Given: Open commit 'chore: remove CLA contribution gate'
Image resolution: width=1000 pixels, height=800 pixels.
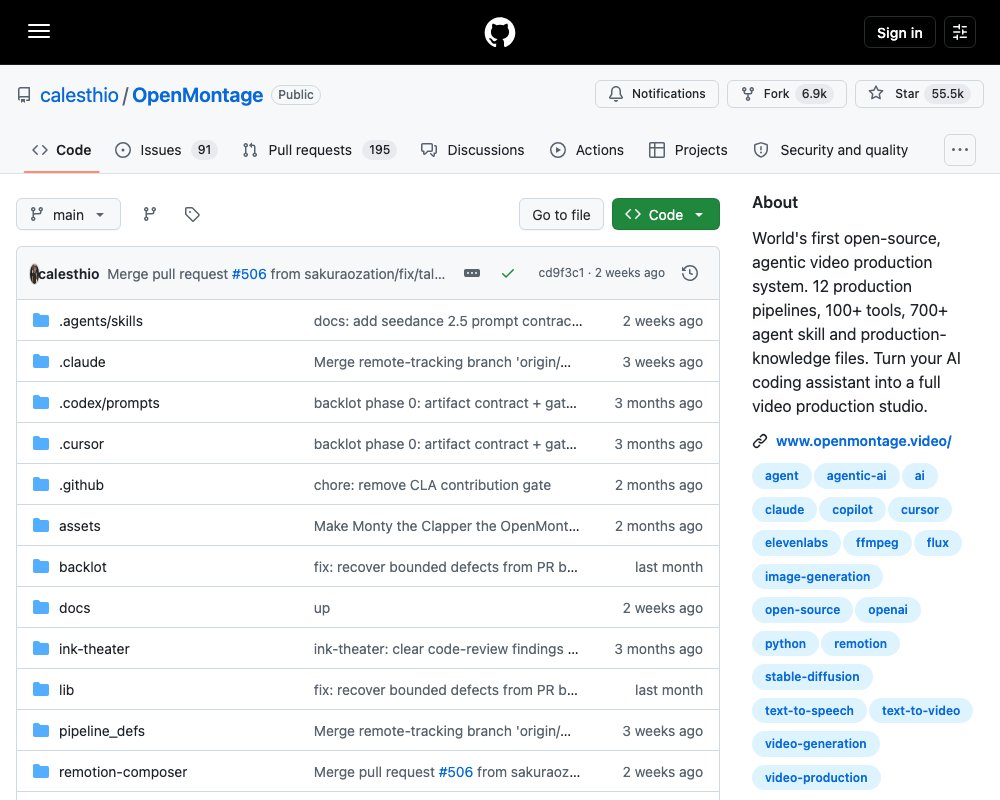Looking at the screenshot, I should [x=432, y=485].
